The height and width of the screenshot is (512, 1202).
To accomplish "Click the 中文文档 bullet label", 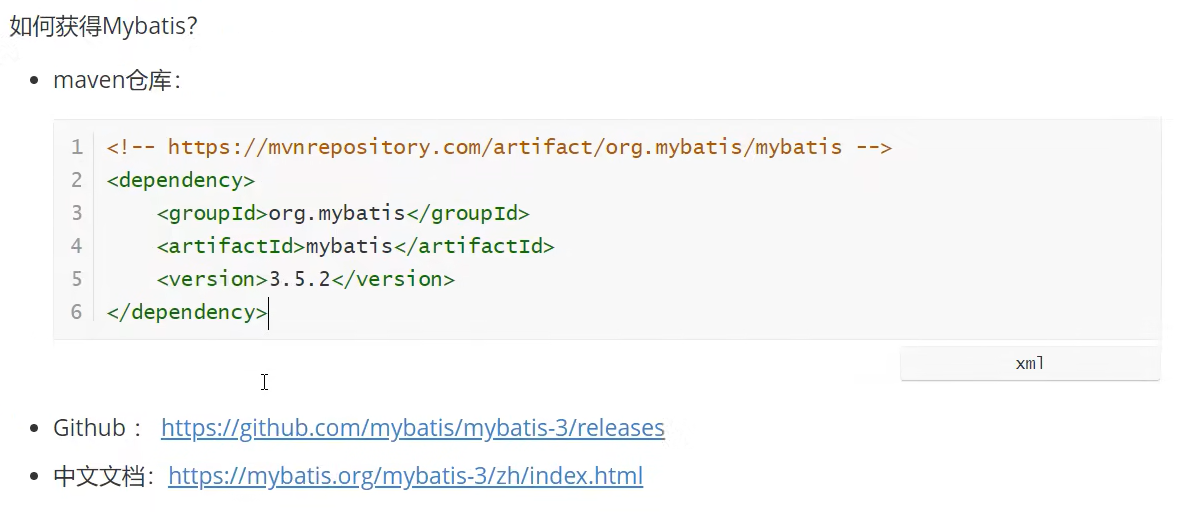I will point(100,476).
